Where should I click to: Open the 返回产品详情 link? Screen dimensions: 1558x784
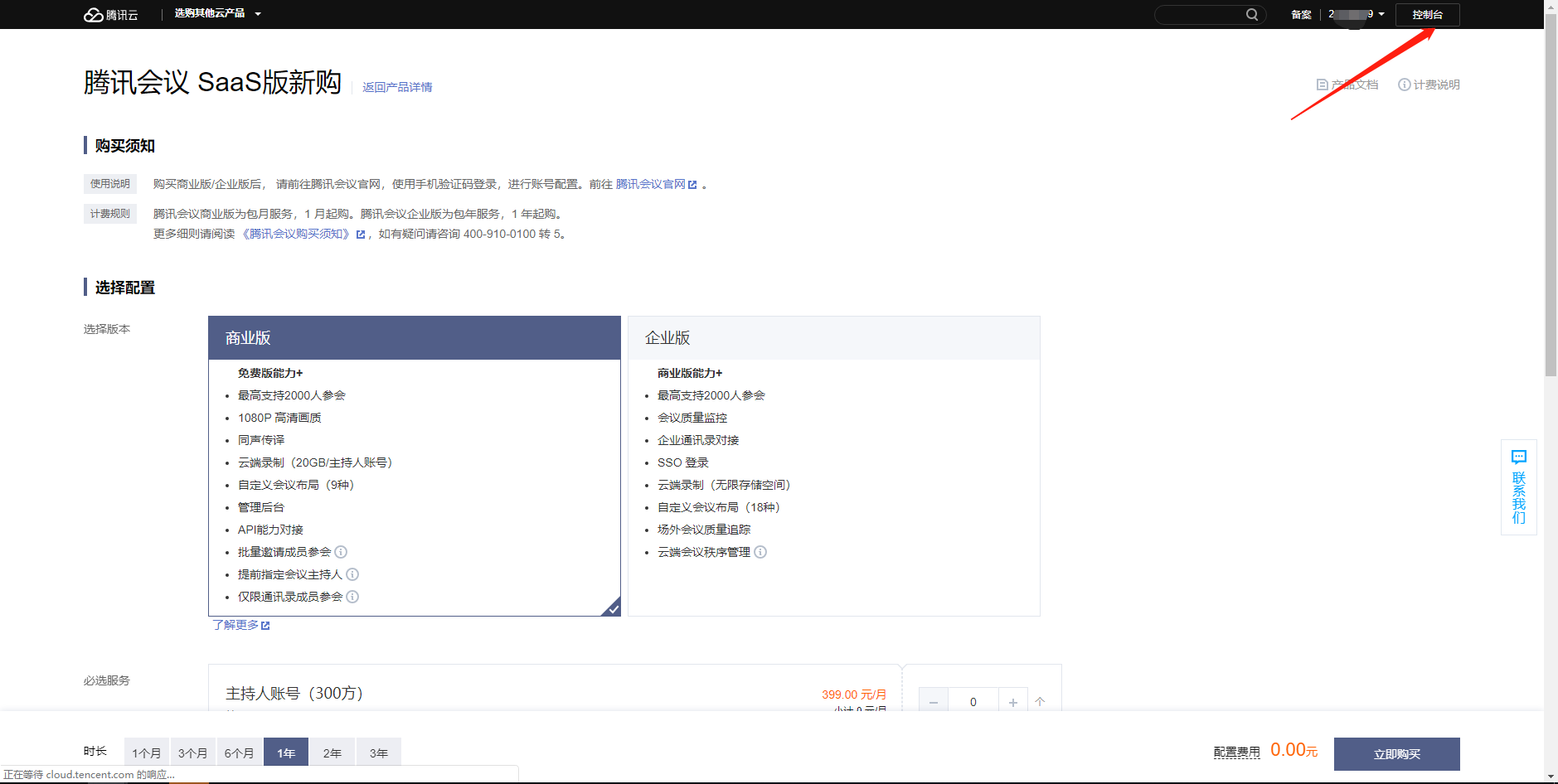[x=397, y=87]
